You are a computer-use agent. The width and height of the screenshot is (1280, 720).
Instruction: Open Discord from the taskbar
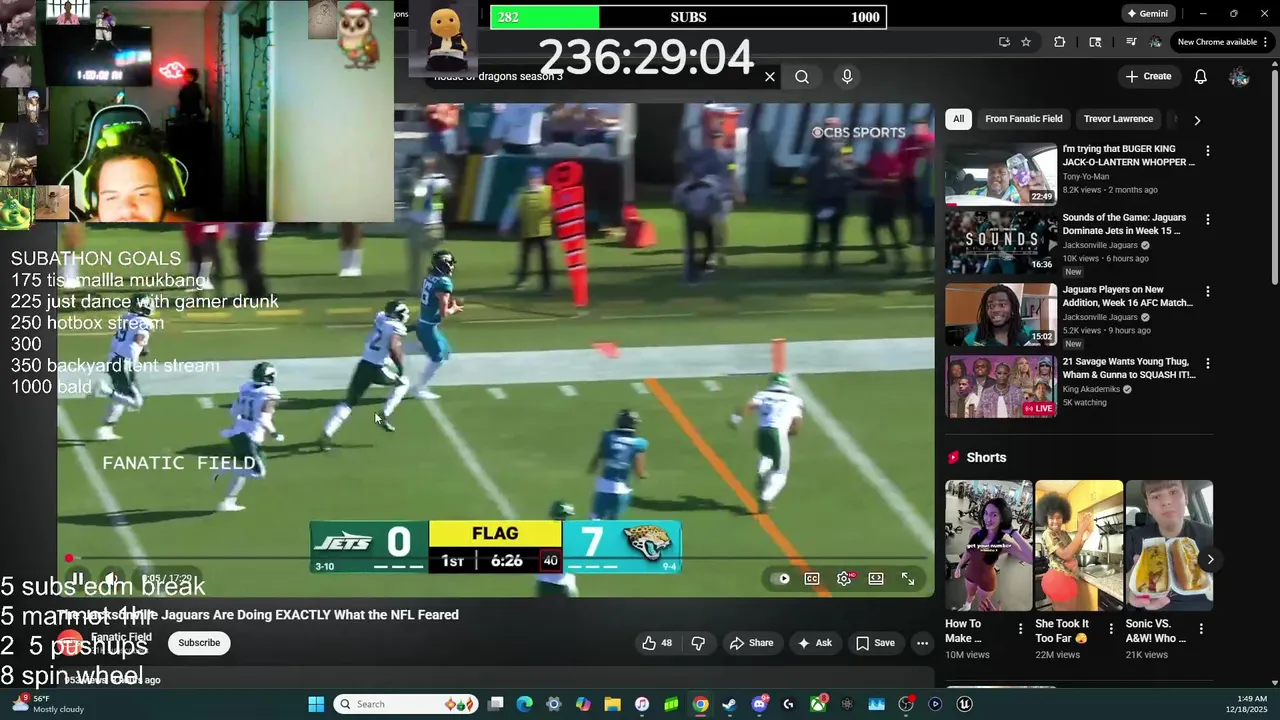click(759, 704)
